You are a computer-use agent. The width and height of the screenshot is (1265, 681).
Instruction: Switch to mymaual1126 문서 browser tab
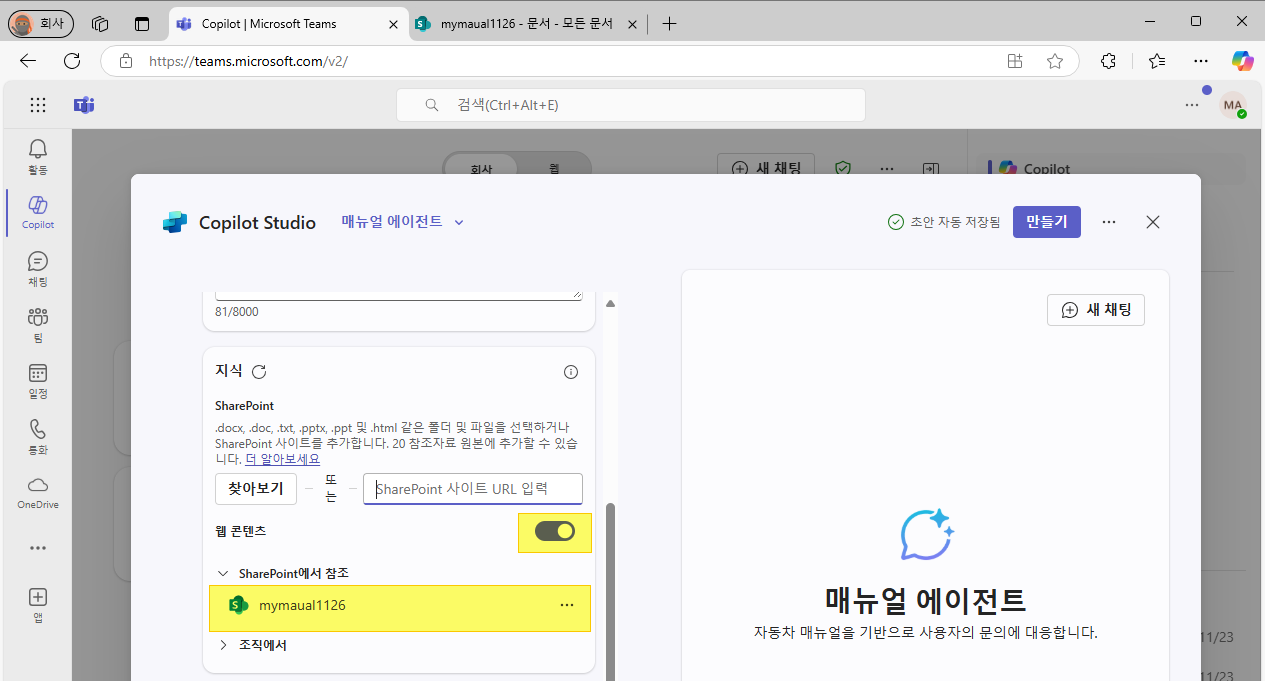(x=527, y=23)
